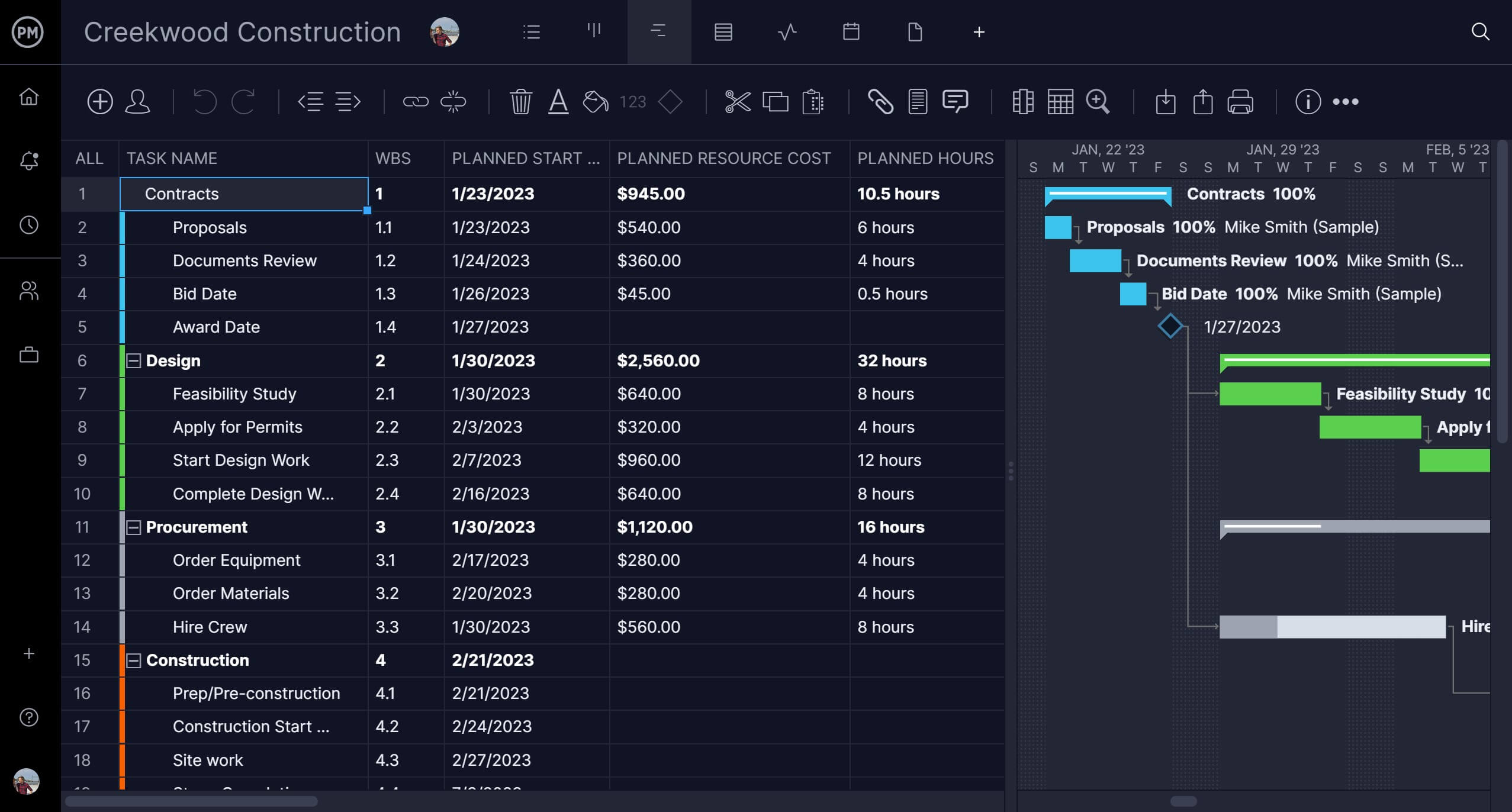Collapse the Construction phase row 15
This screenshot has height=812, width=1512.
[x=135, y=660]
